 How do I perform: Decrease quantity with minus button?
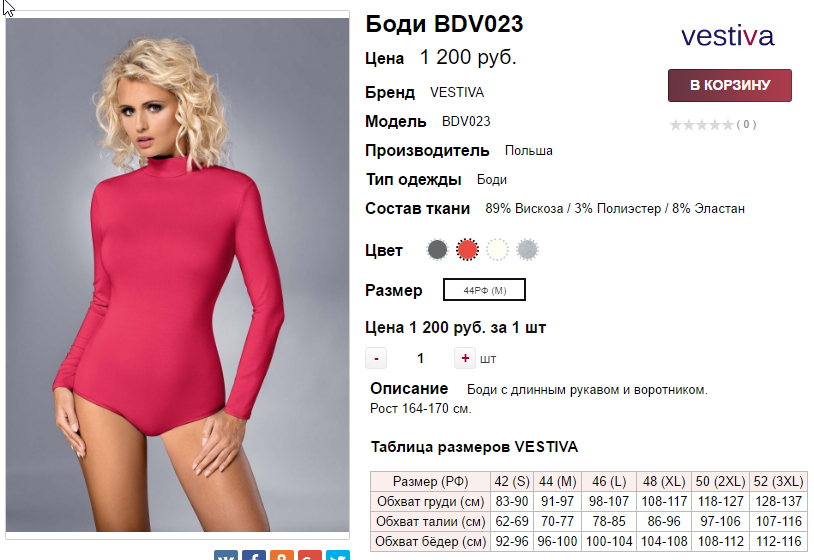click(376, 358)
